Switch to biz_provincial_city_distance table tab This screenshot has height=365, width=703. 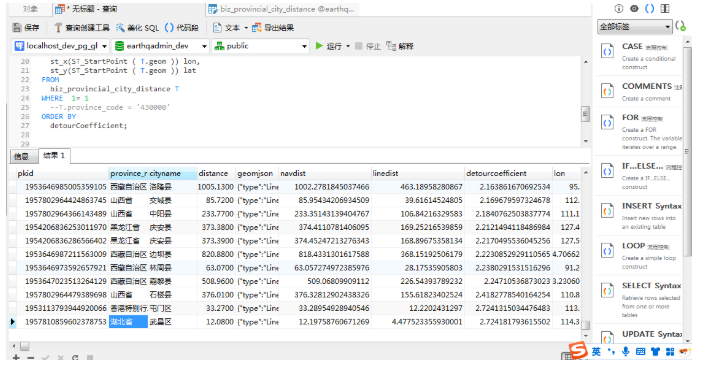click(281, 9)
